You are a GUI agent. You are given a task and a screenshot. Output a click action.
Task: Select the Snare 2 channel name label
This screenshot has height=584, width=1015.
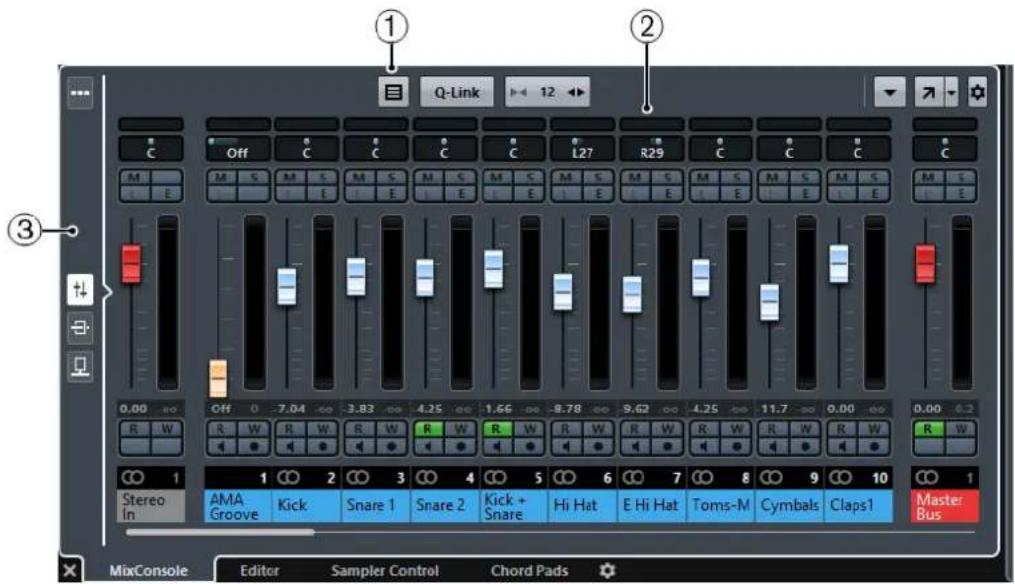[x=445, y=506]
